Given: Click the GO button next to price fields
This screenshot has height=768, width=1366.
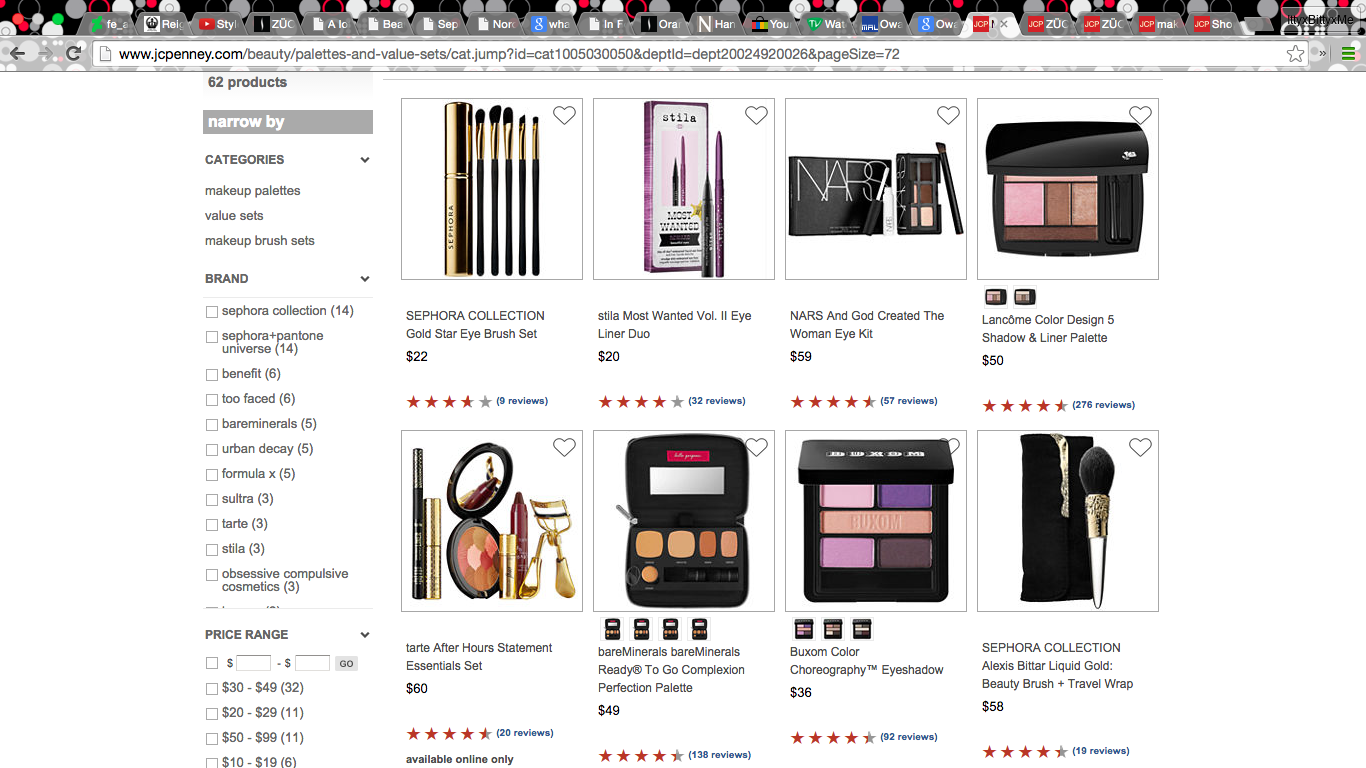Looking at the screenshot, I should point(345,662).
